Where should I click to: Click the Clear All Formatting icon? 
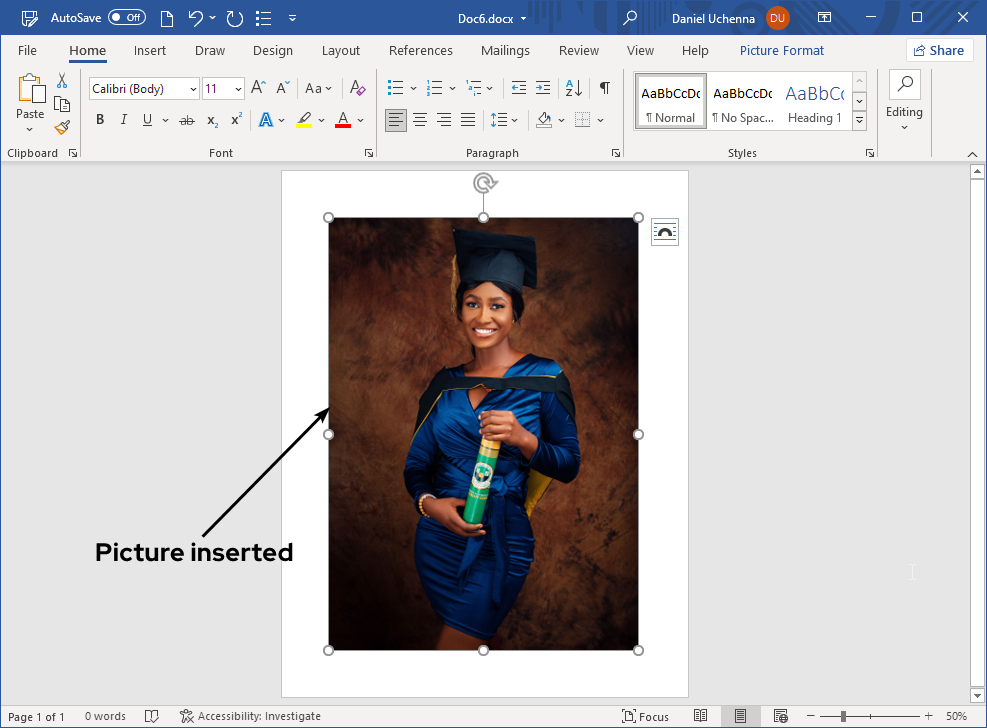tap(357, 88)
